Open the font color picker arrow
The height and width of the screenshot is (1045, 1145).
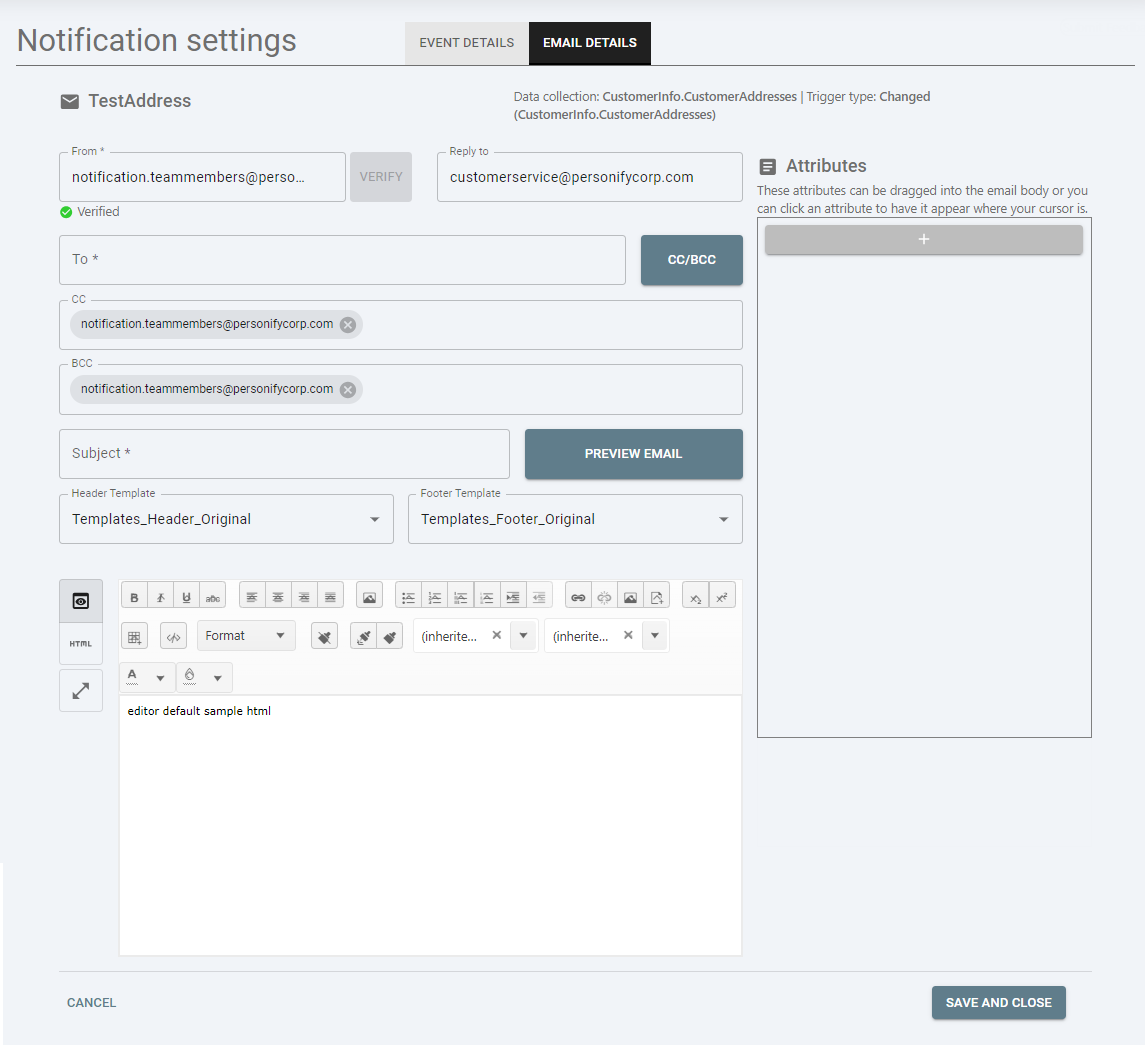pyautogui.click(x=161, y=678)
